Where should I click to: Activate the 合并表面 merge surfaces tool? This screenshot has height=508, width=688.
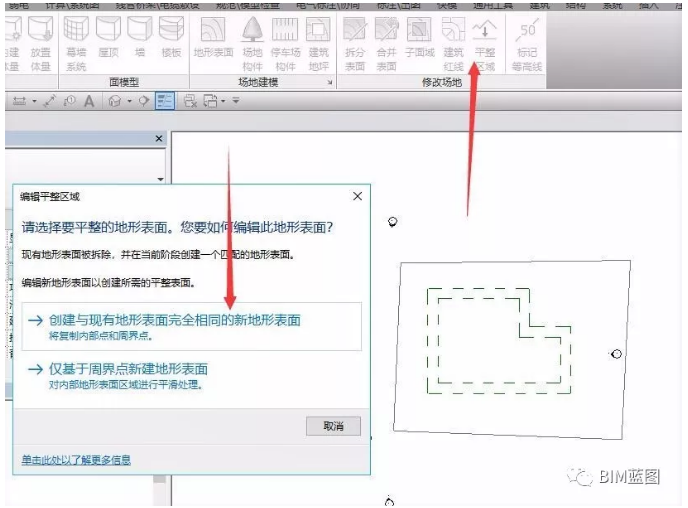tap(386, 44)
